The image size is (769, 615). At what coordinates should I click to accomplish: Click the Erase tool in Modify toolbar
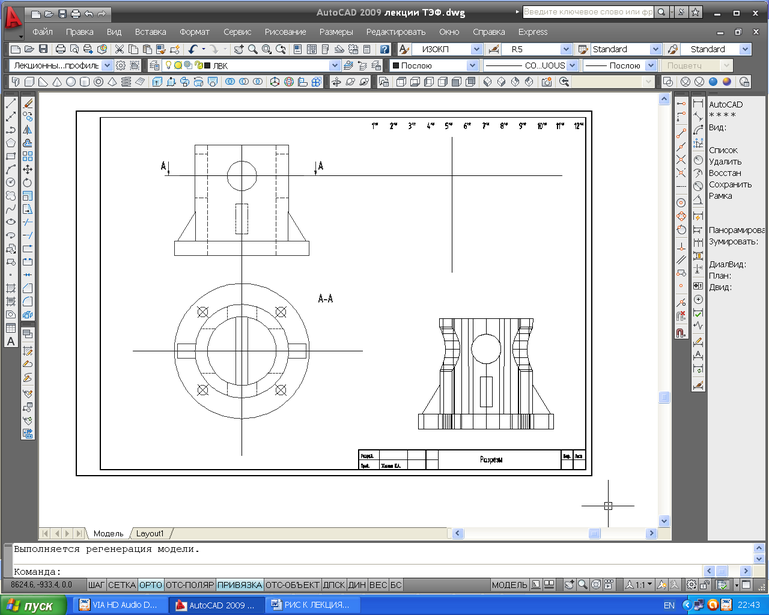[28, 103]
